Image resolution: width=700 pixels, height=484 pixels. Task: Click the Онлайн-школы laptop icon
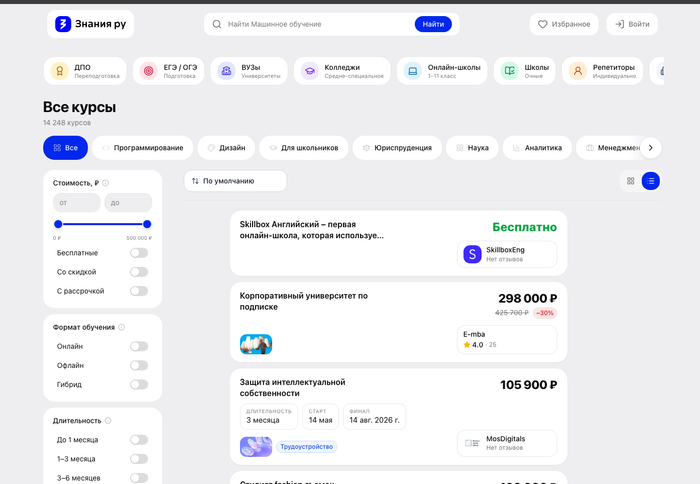pos(412,71)
